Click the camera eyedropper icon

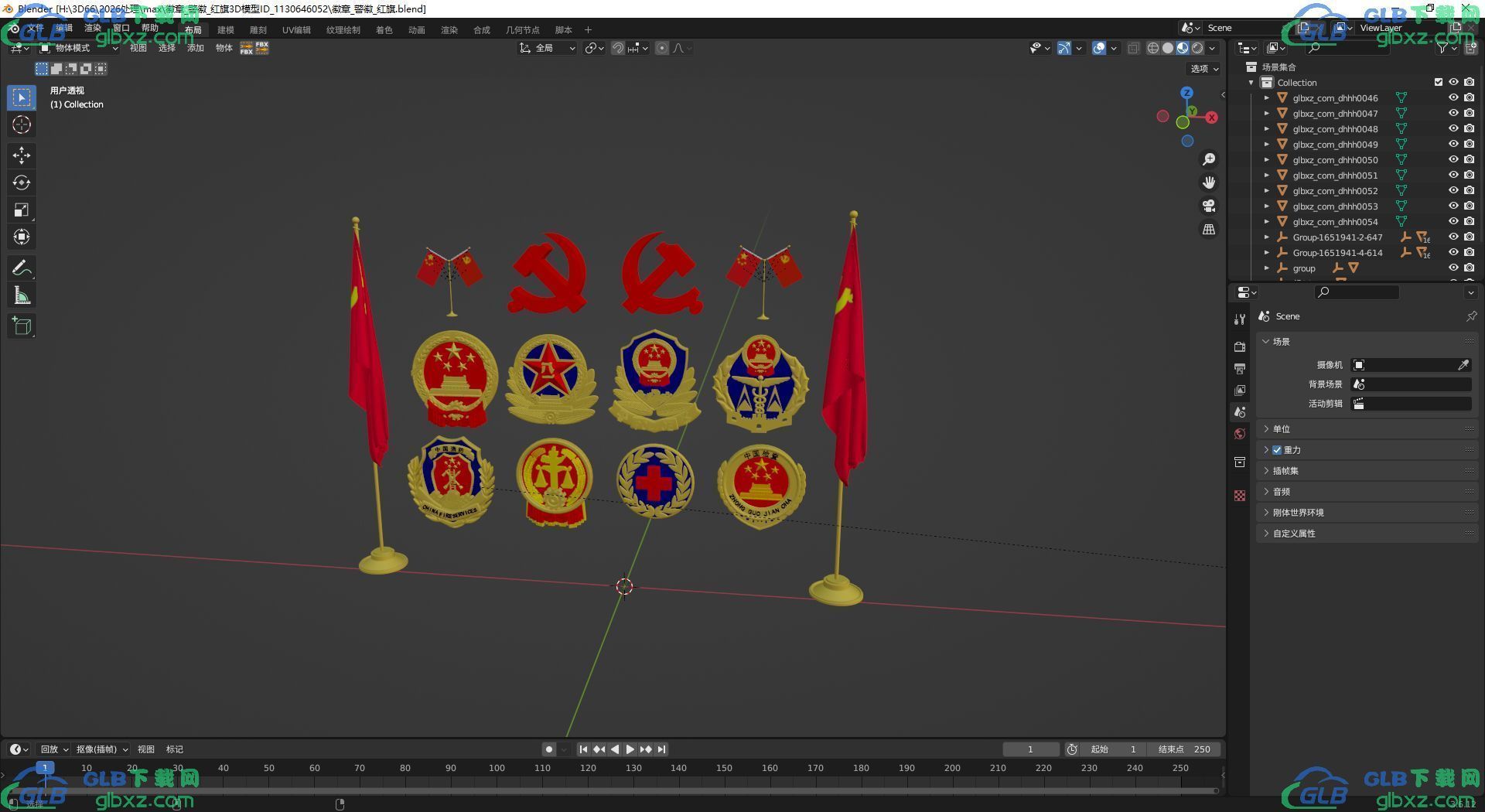click(x=1463, y=365)
